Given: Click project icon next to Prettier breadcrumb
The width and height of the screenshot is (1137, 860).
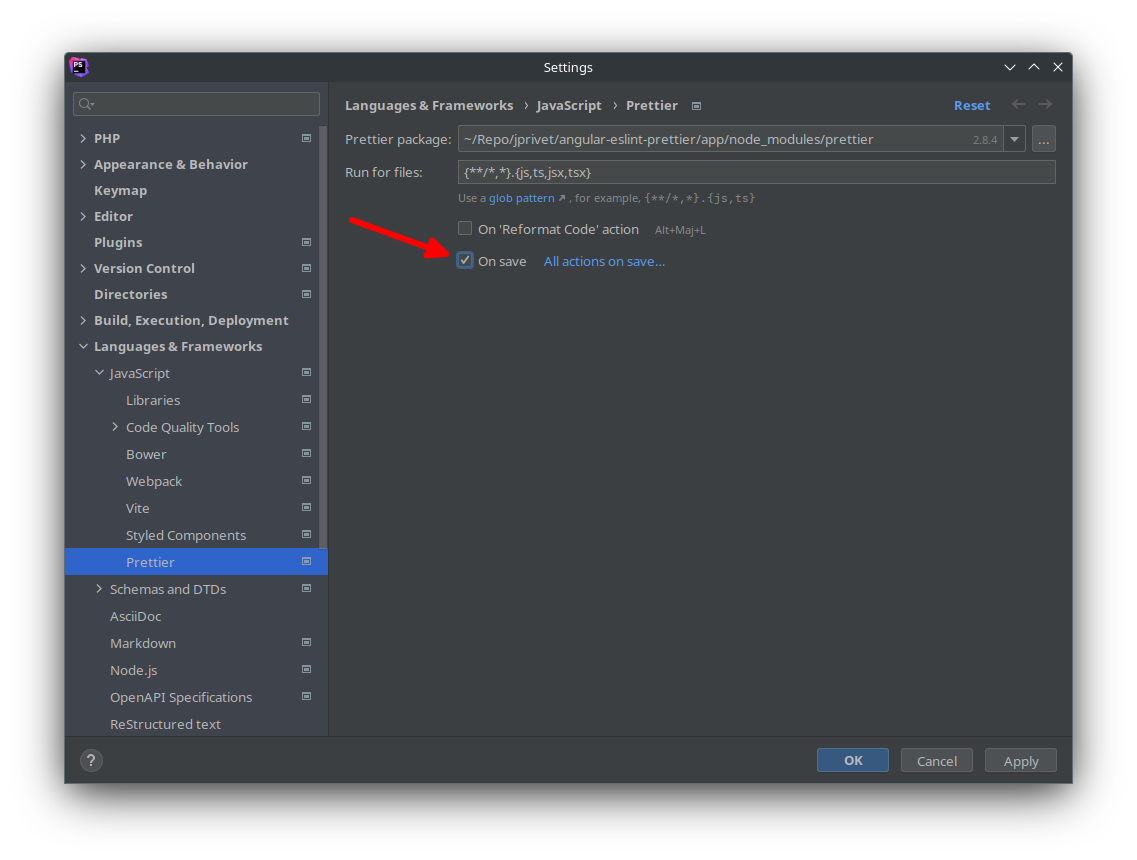Looking at the screenshot, I should click(x=697, y=106).
